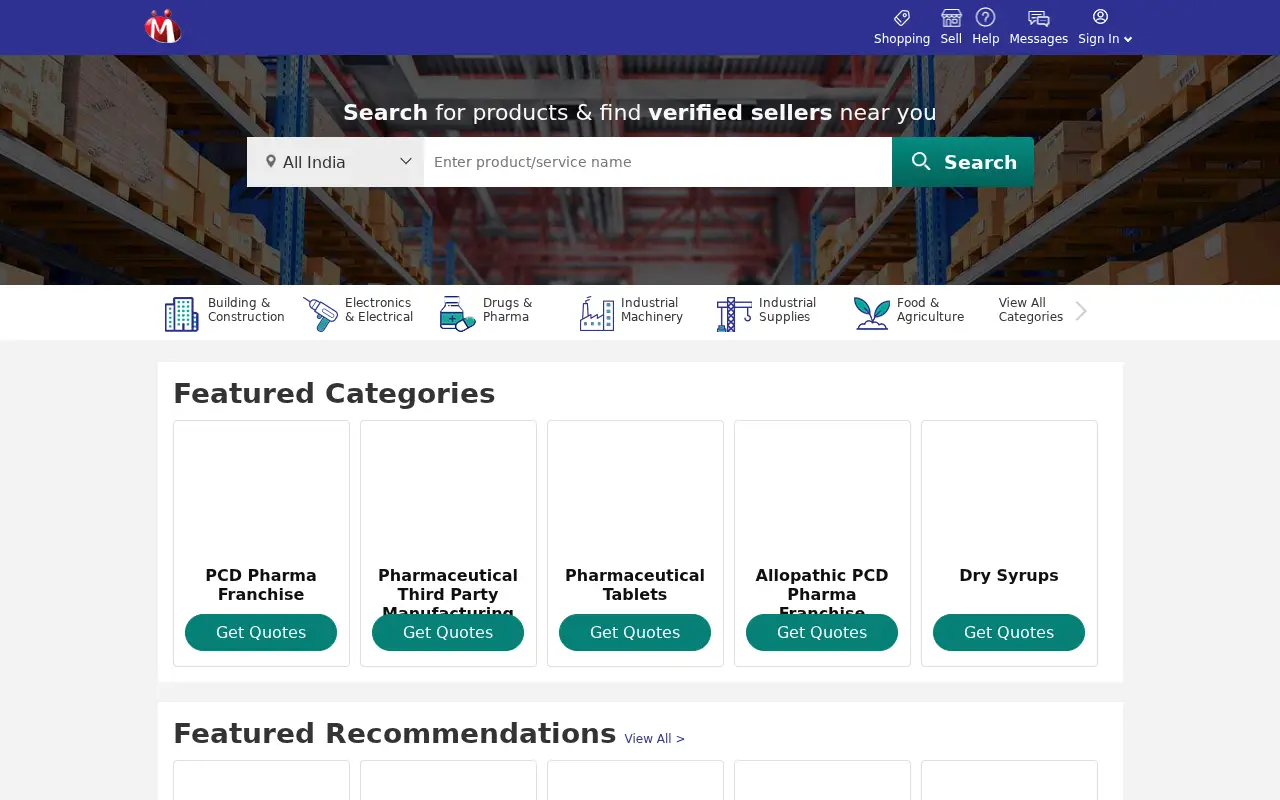Click the Sell storefront icon
1280x800 pixels.
click(951, 17)
